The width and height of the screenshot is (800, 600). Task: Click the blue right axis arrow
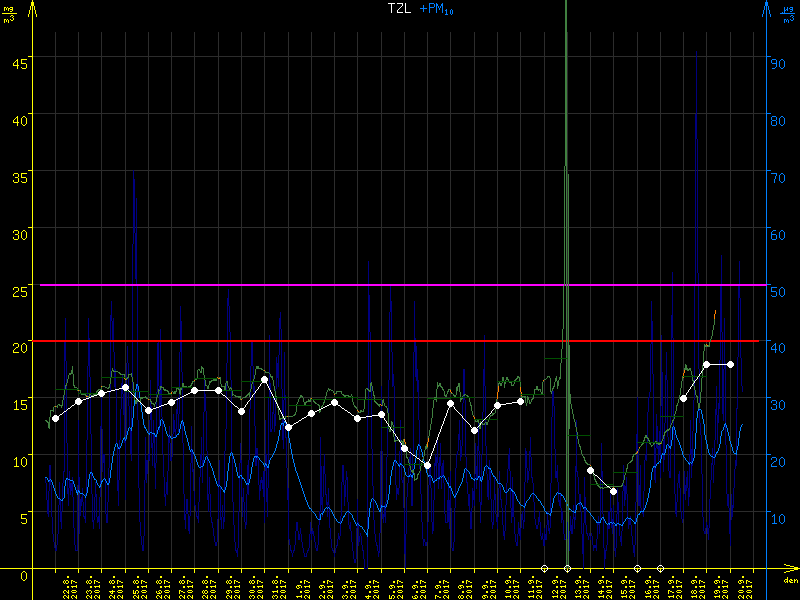(x=767, y=10)
